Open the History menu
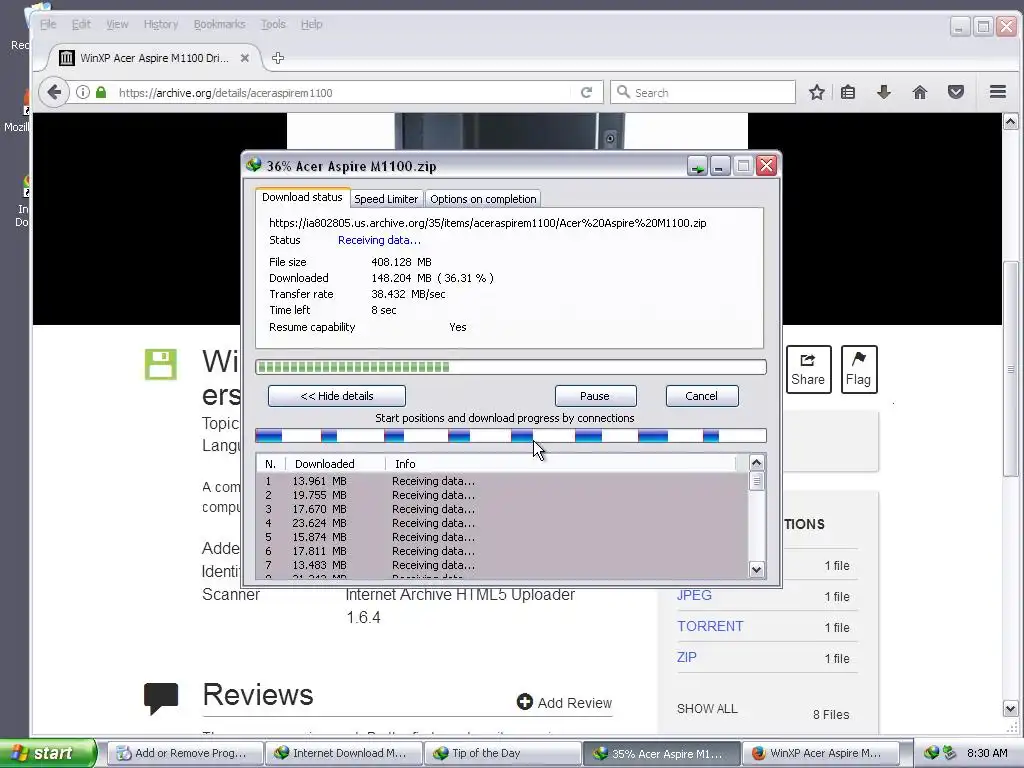 161,24
